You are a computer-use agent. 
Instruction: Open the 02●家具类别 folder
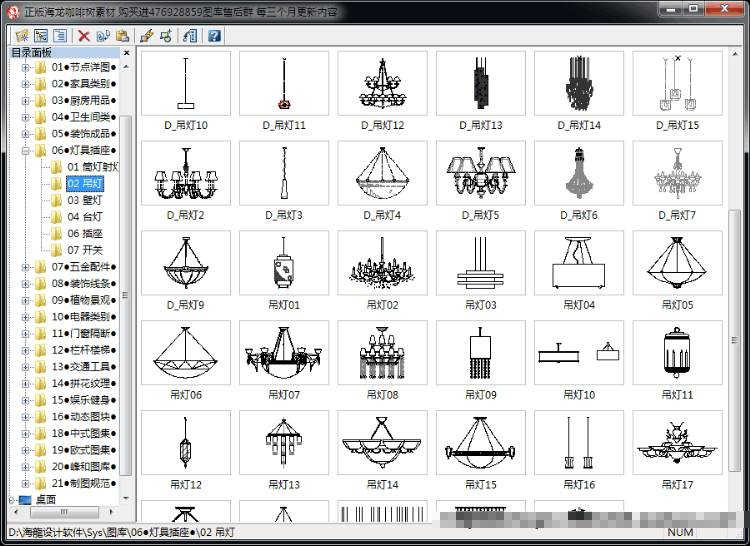(83, 84)
